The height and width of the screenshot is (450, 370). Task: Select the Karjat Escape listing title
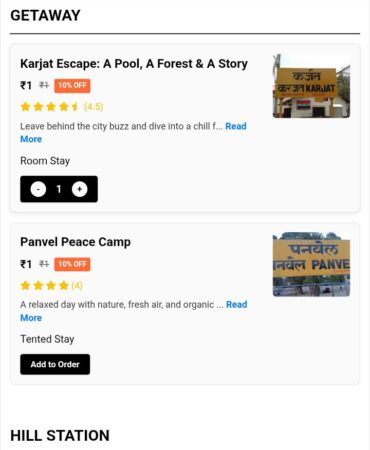tap(134, 64)
